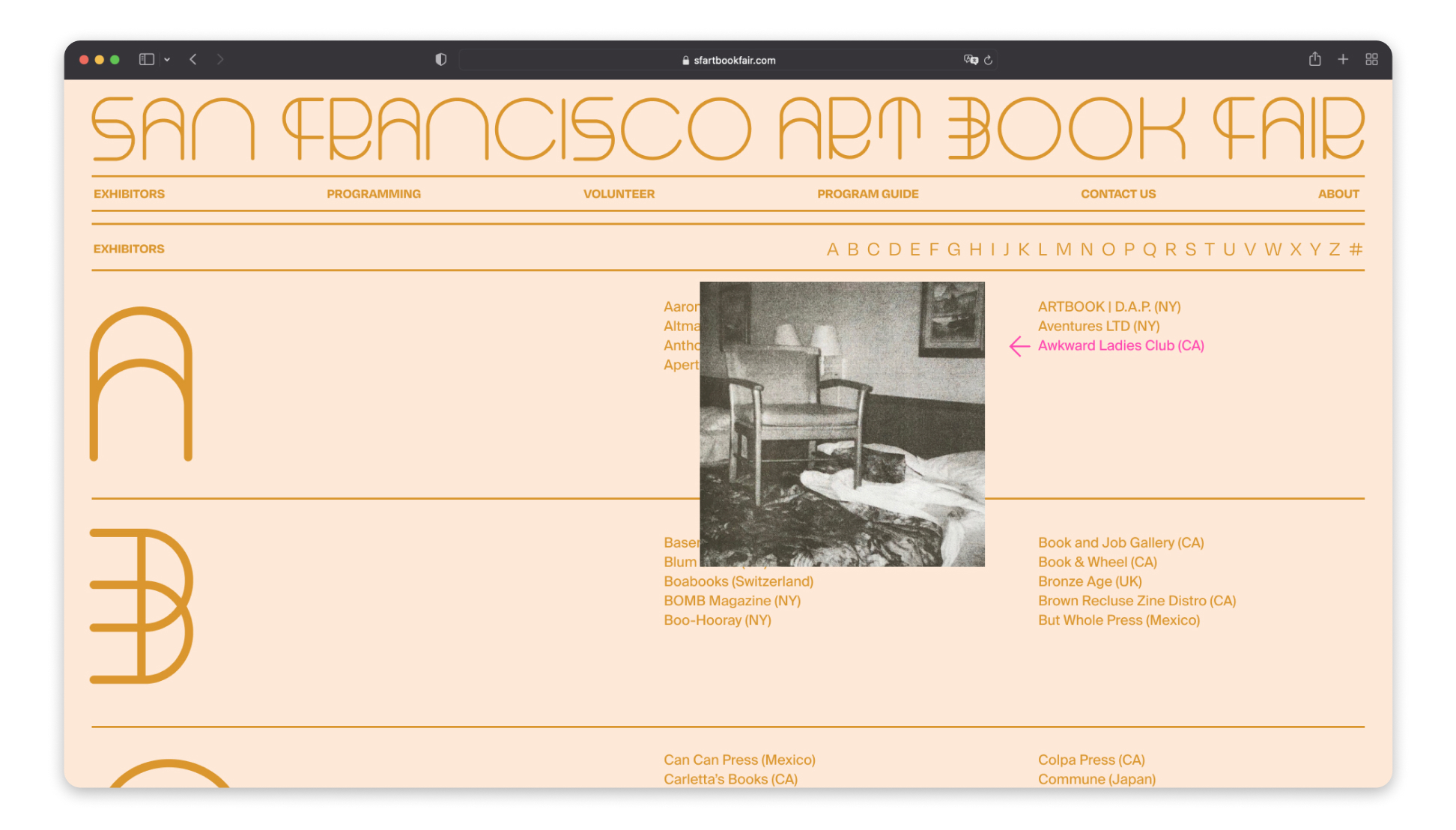The image size is (1456, 830).
Task: Add a new tab with plus icon
Action: (1343, 59)
